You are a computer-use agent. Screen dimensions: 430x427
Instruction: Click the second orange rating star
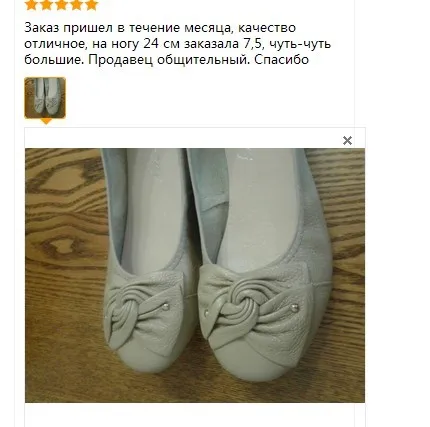[x=46, y=5]
